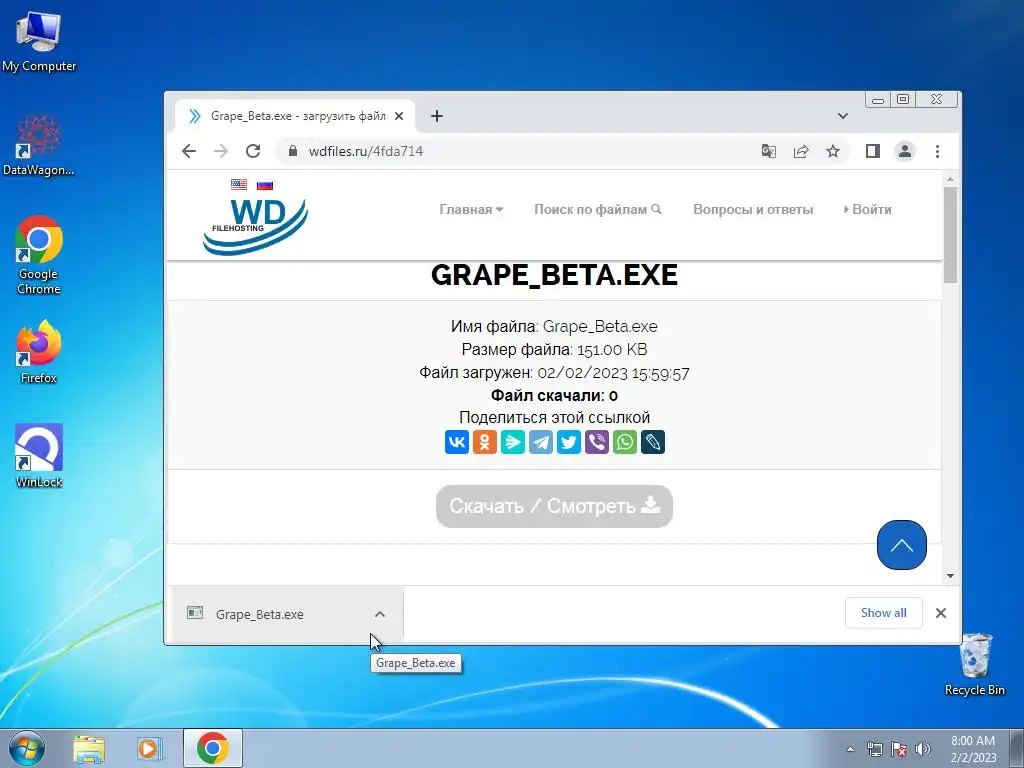Click the Скачать / Смотреть download button

click(554, 506)
